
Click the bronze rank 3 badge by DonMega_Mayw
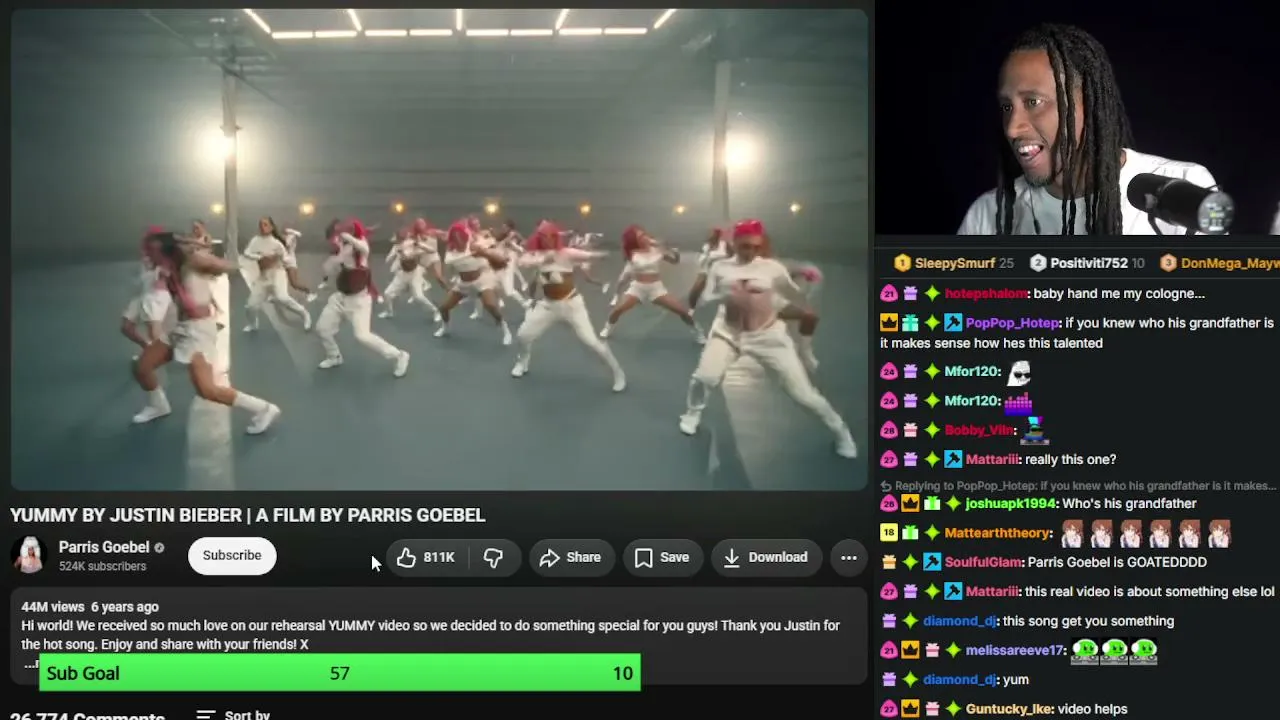1168,263
